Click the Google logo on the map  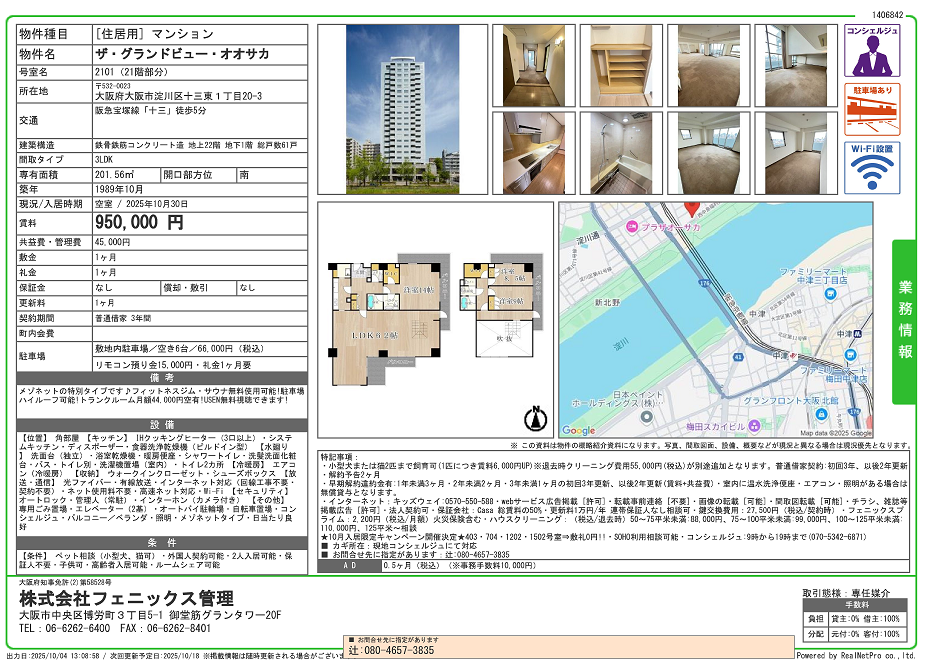click(579, 430)
